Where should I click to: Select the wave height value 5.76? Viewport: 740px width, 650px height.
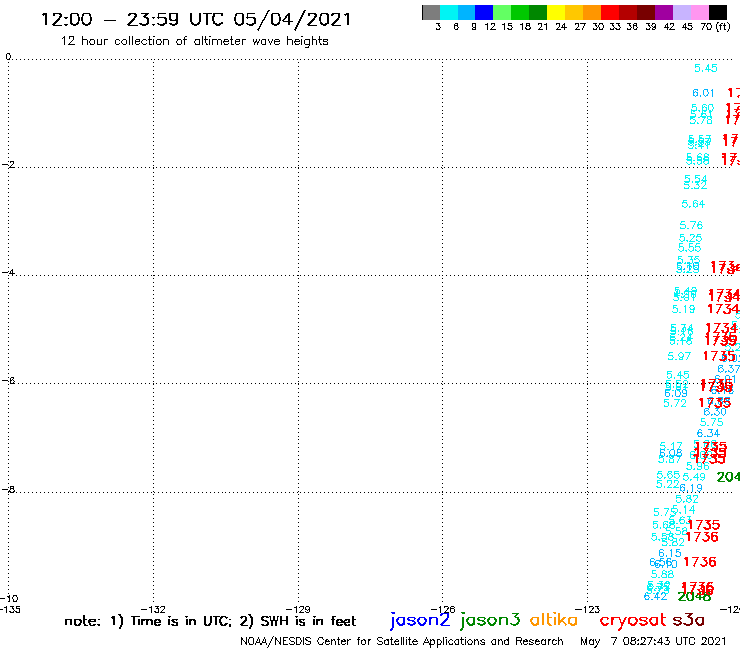pos(691,225)
